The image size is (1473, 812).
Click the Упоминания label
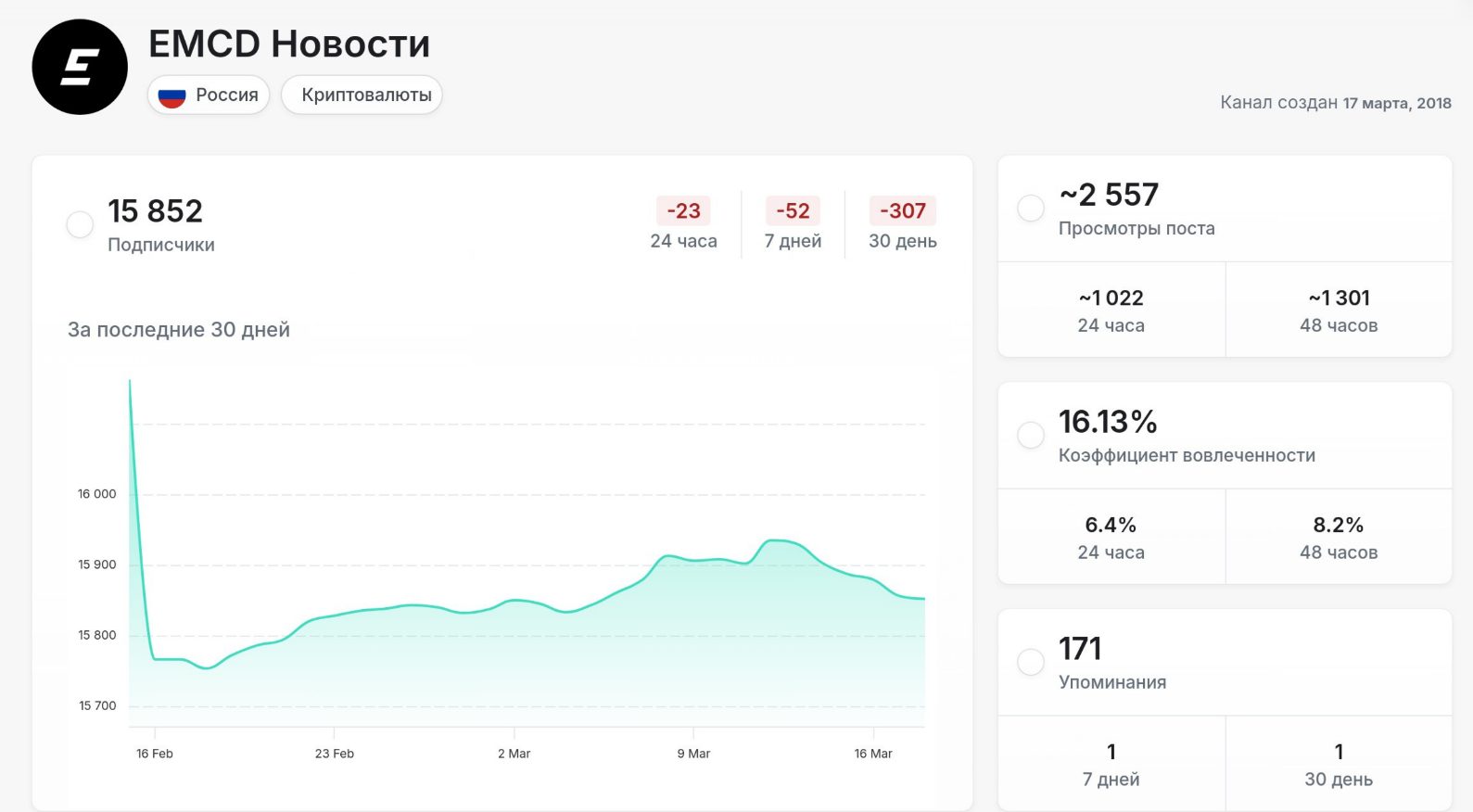(1112, 682)
